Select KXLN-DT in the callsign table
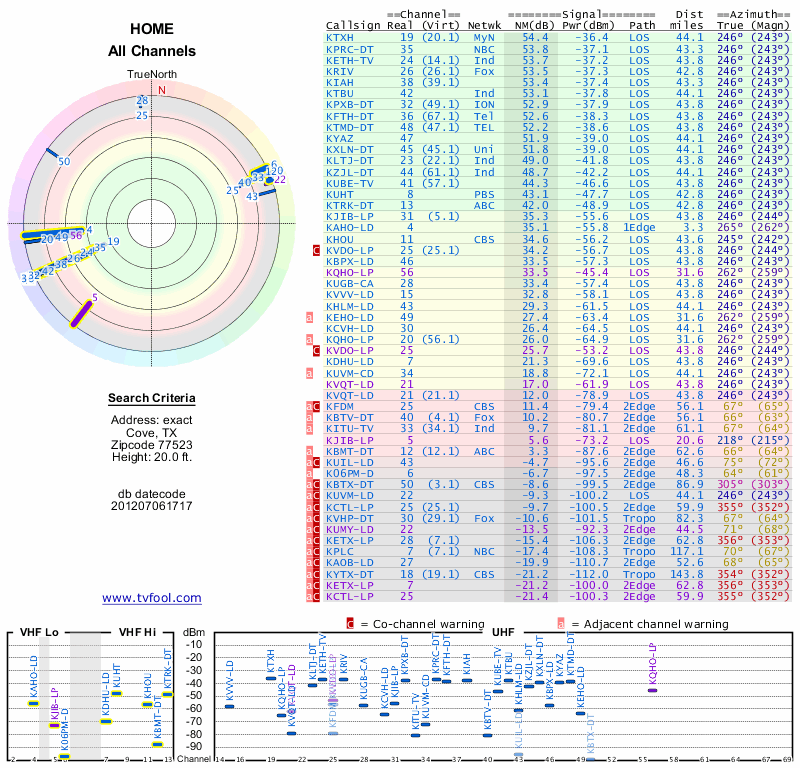The height and width of the screenshot is (768, 800). tap(349, 150)
